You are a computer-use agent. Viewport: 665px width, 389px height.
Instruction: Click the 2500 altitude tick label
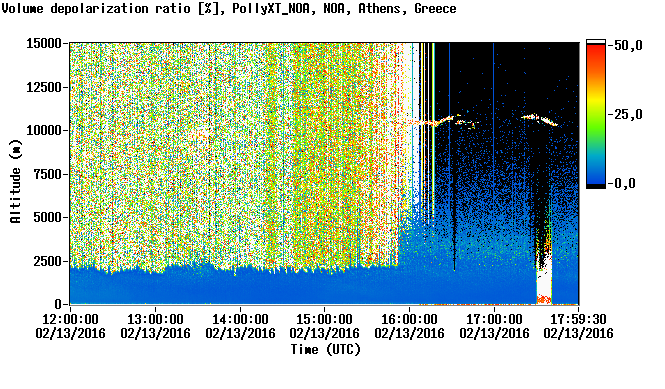[47, 261]
